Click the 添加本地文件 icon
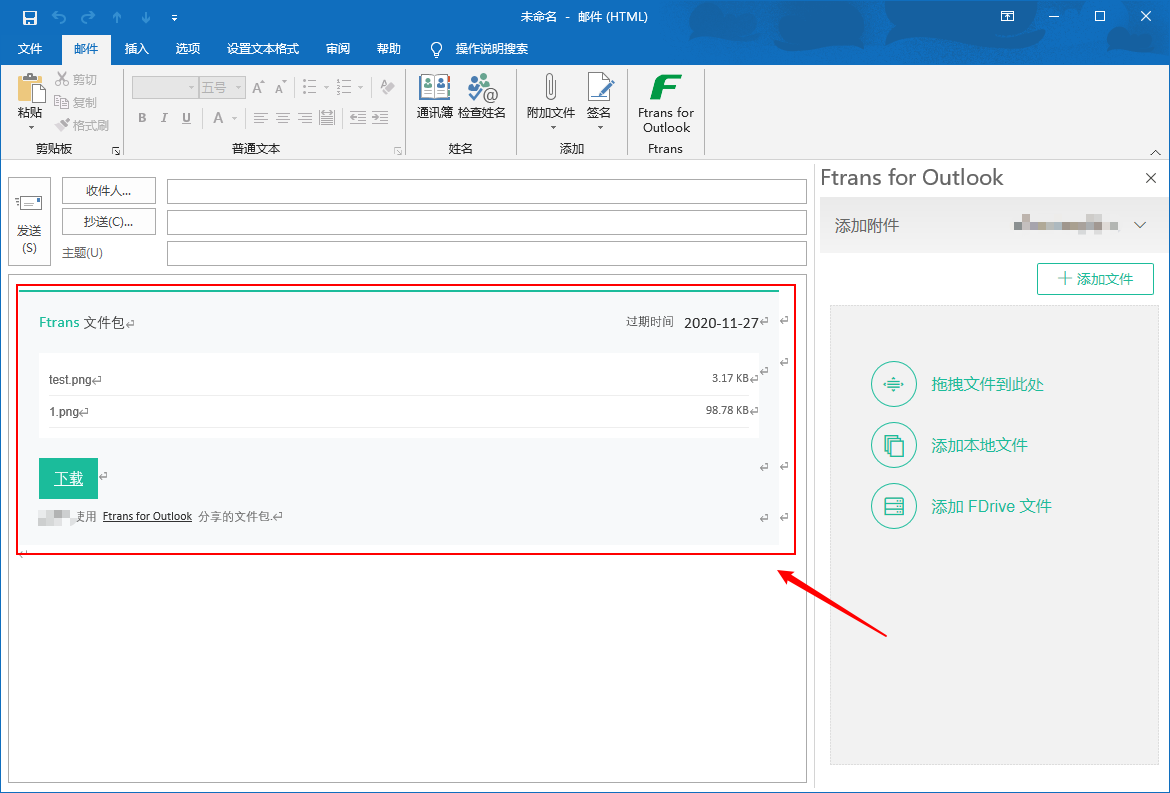The width and height of the screenshot is (1170, 793). coord(893,445)
